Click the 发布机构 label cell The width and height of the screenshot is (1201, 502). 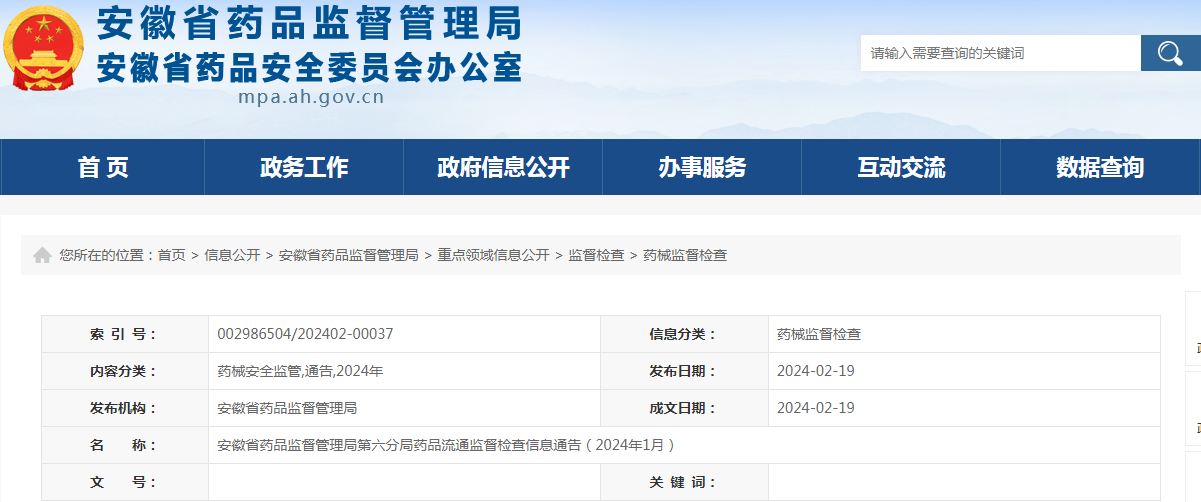point(125,408)
